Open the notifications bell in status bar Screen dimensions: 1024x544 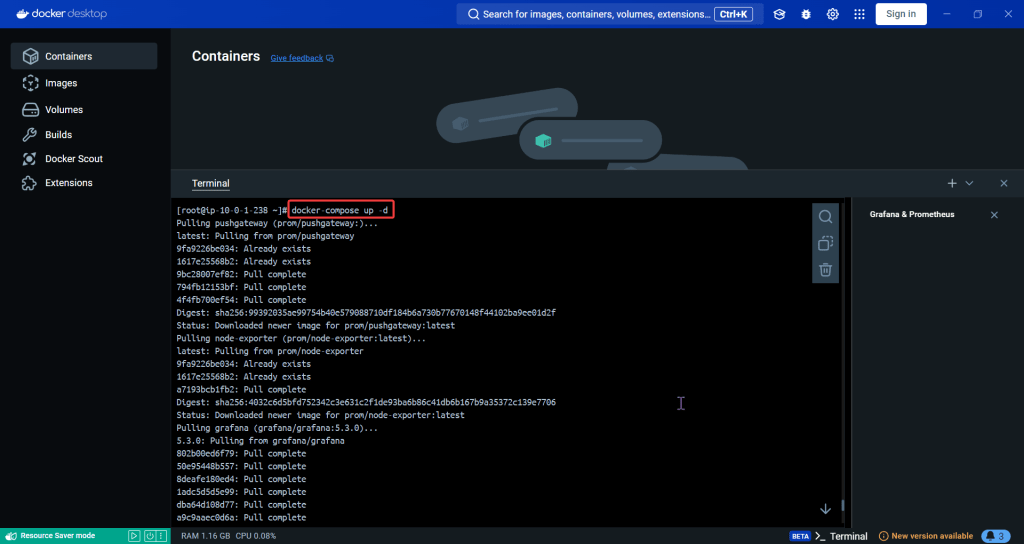click(x=995, y=536)
